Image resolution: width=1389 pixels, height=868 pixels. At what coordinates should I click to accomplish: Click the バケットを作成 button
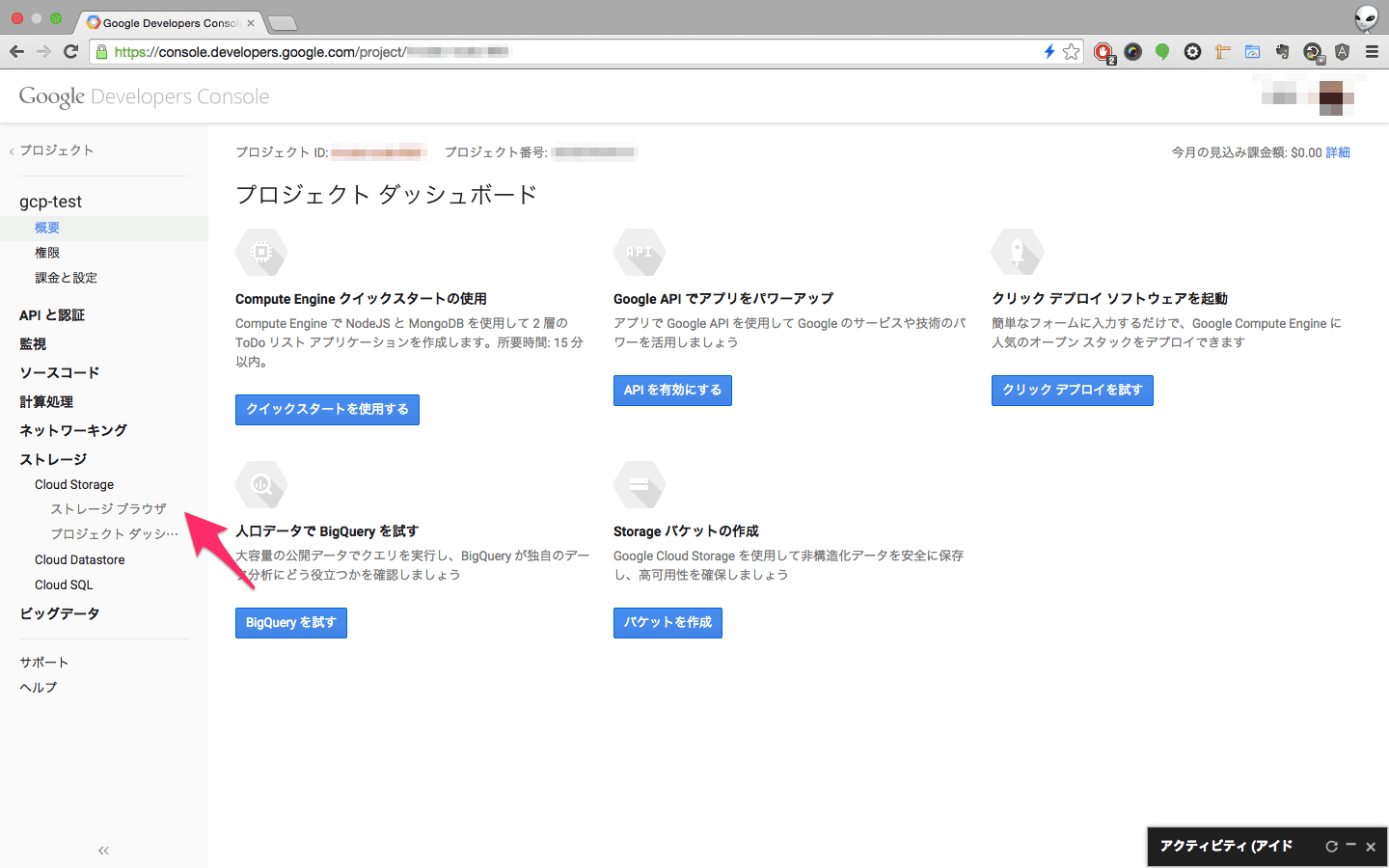point(667,623)
